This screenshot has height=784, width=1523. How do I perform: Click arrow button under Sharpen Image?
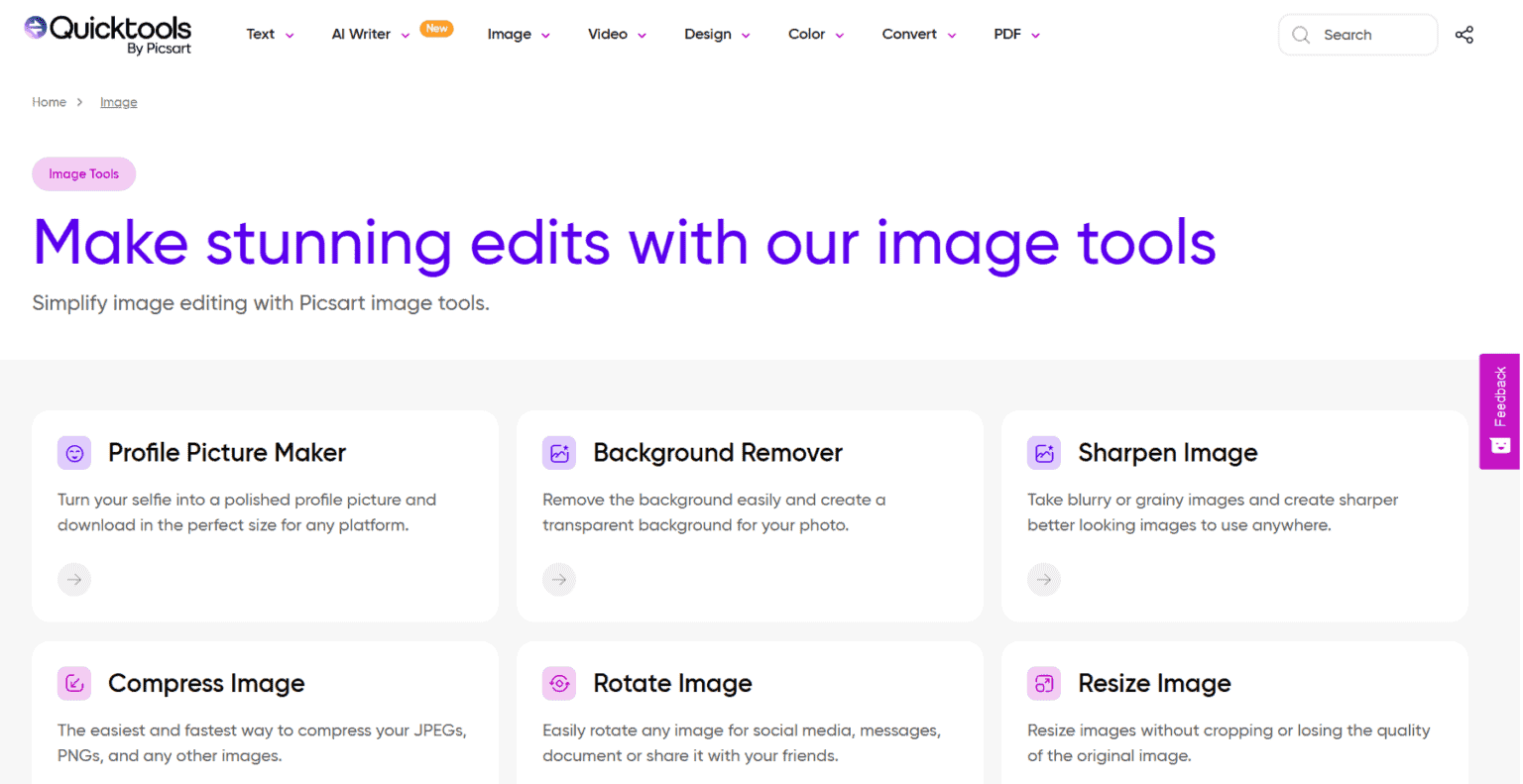1044,579
